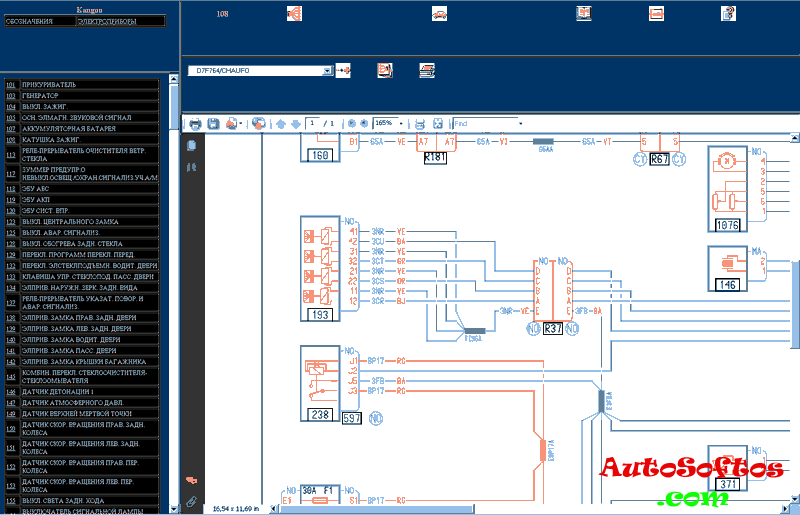This screenshot has width=800, height=515.
Task: Open the wiring harness icon in top bar
Action: [x=294, y=13]
